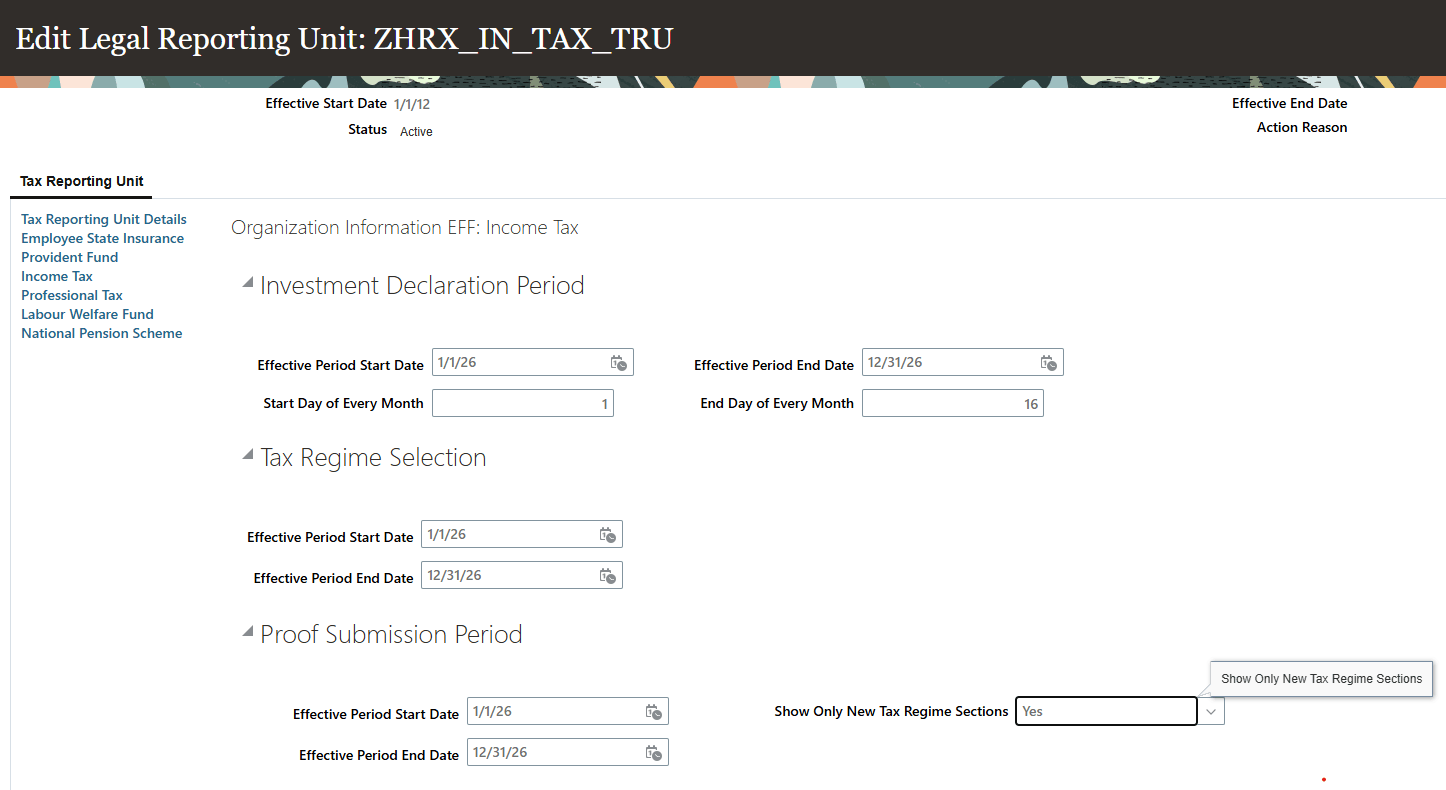Click the page title ZHRX_IN_TAX_TRU
This screenshot has width=1446, height=790.
tap(523, 38)
